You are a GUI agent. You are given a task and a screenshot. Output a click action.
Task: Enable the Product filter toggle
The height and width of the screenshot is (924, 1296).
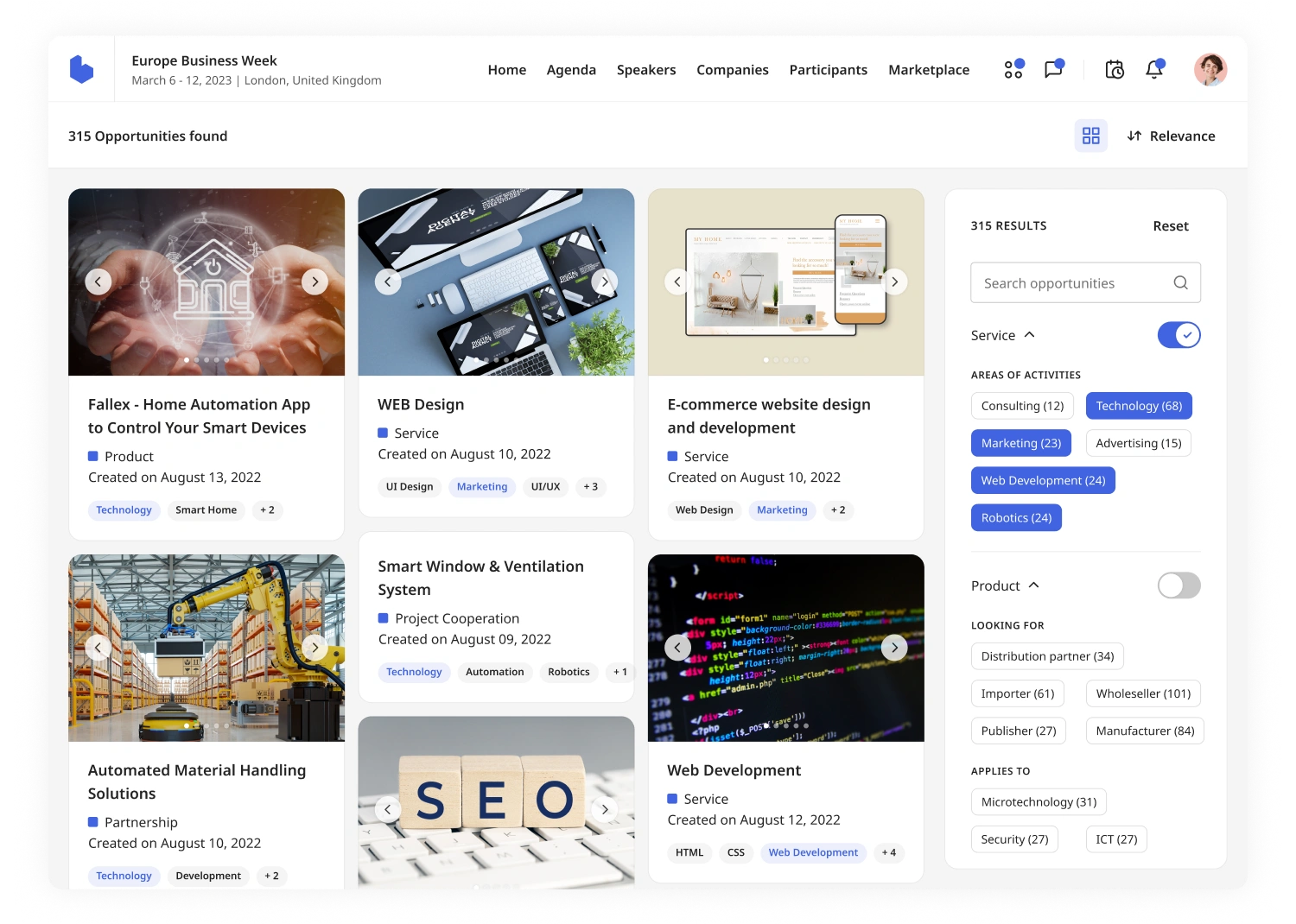pyautogui.click(x=1178, y=585)
